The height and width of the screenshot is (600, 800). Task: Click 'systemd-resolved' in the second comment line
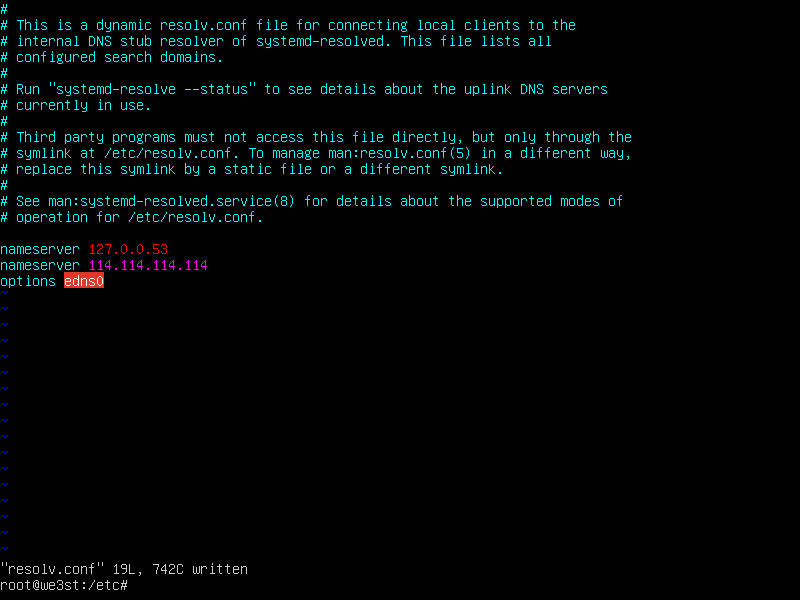(x=320, y=41)
